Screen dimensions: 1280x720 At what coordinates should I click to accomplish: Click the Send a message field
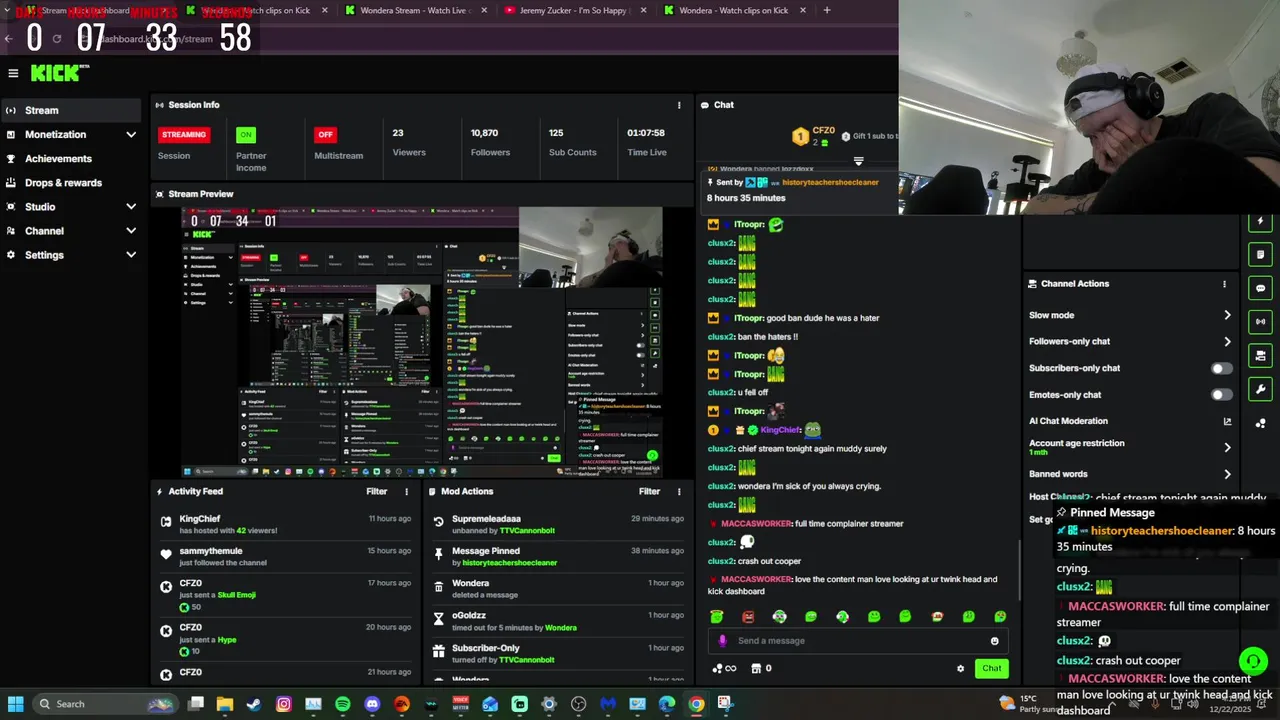(x=860, y=641)
